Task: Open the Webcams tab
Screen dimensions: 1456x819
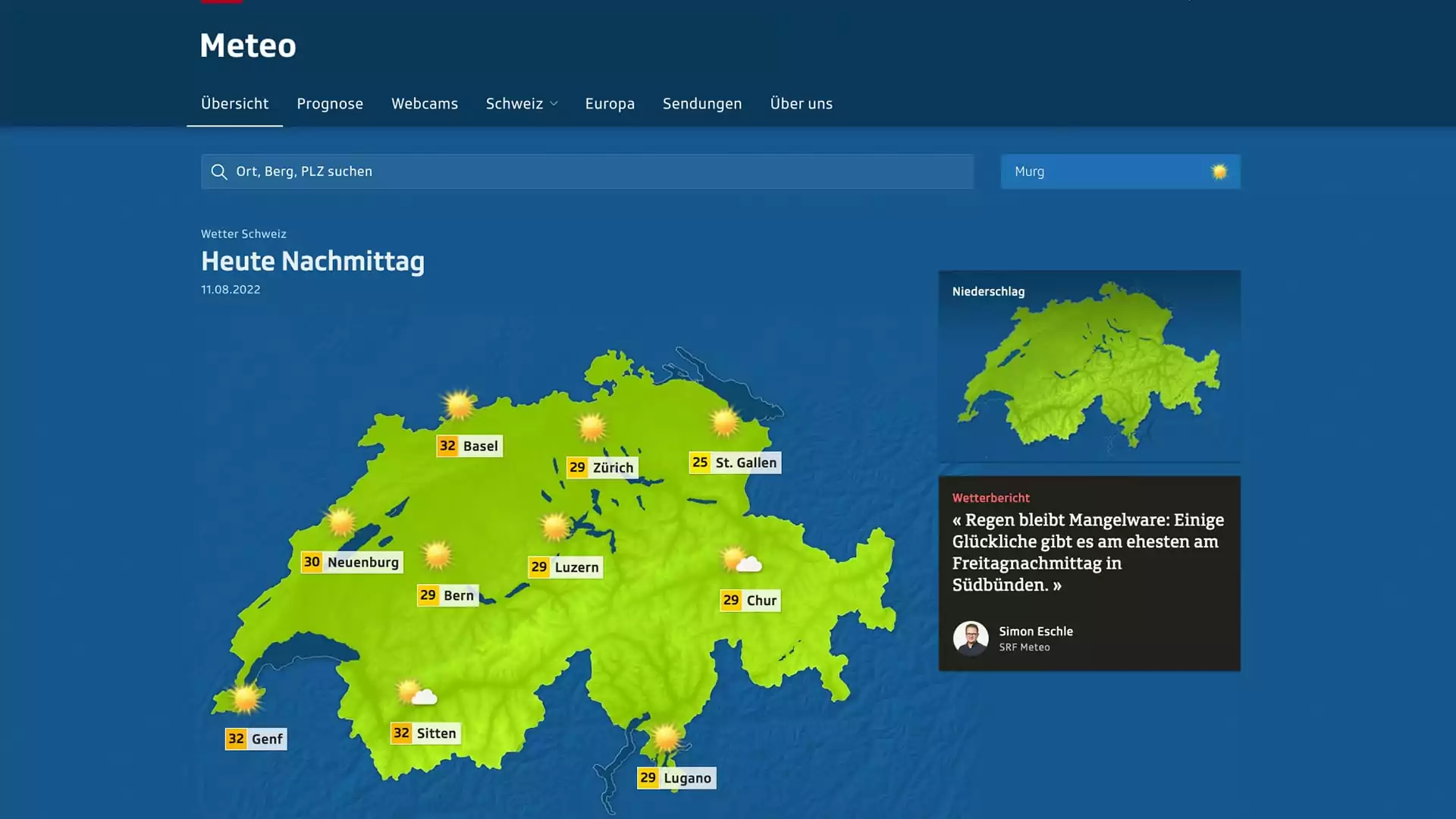Action: click(425, 104)
